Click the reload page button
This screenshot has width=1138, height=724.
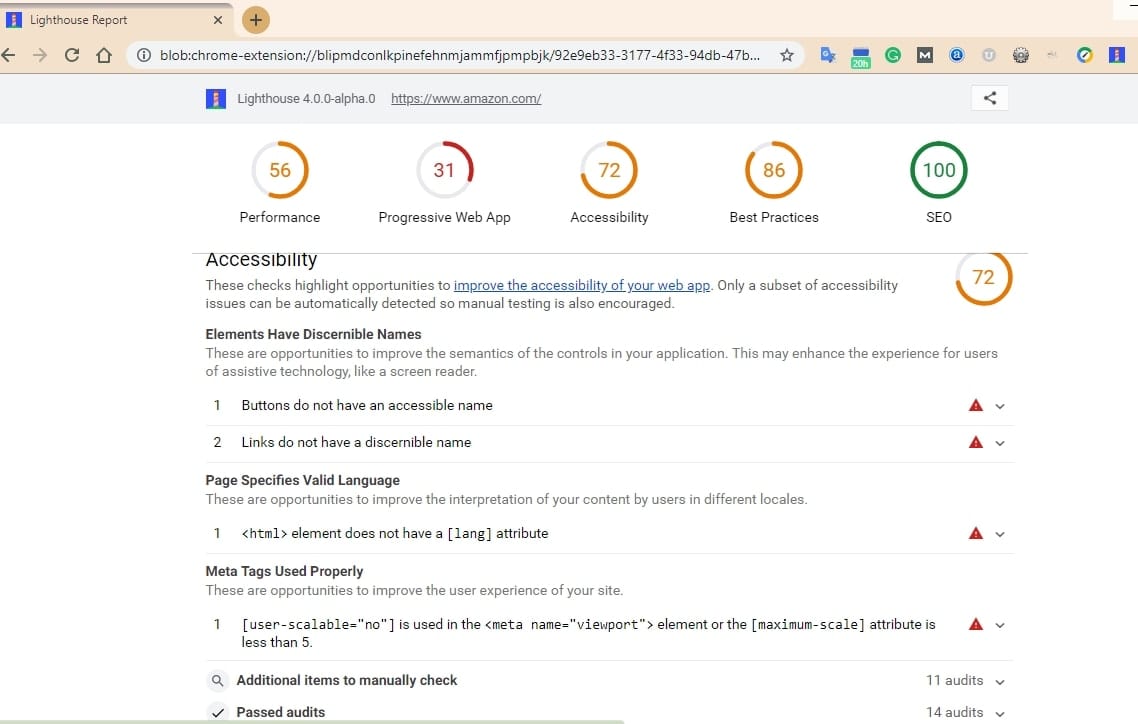(x=71, y=56)
